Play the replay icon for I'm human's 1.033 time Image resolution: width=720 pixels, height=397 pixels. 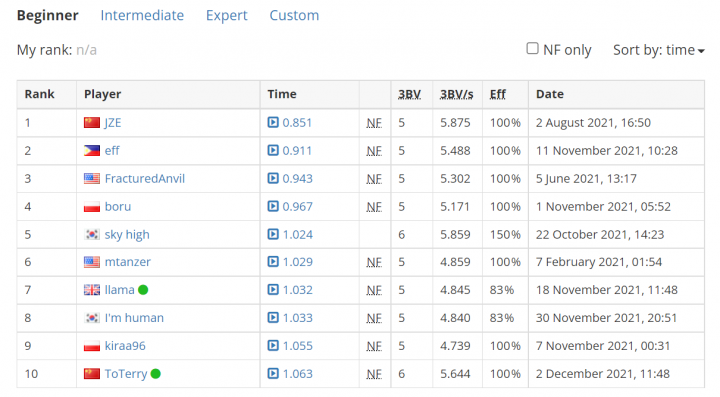tap(273, 318)
